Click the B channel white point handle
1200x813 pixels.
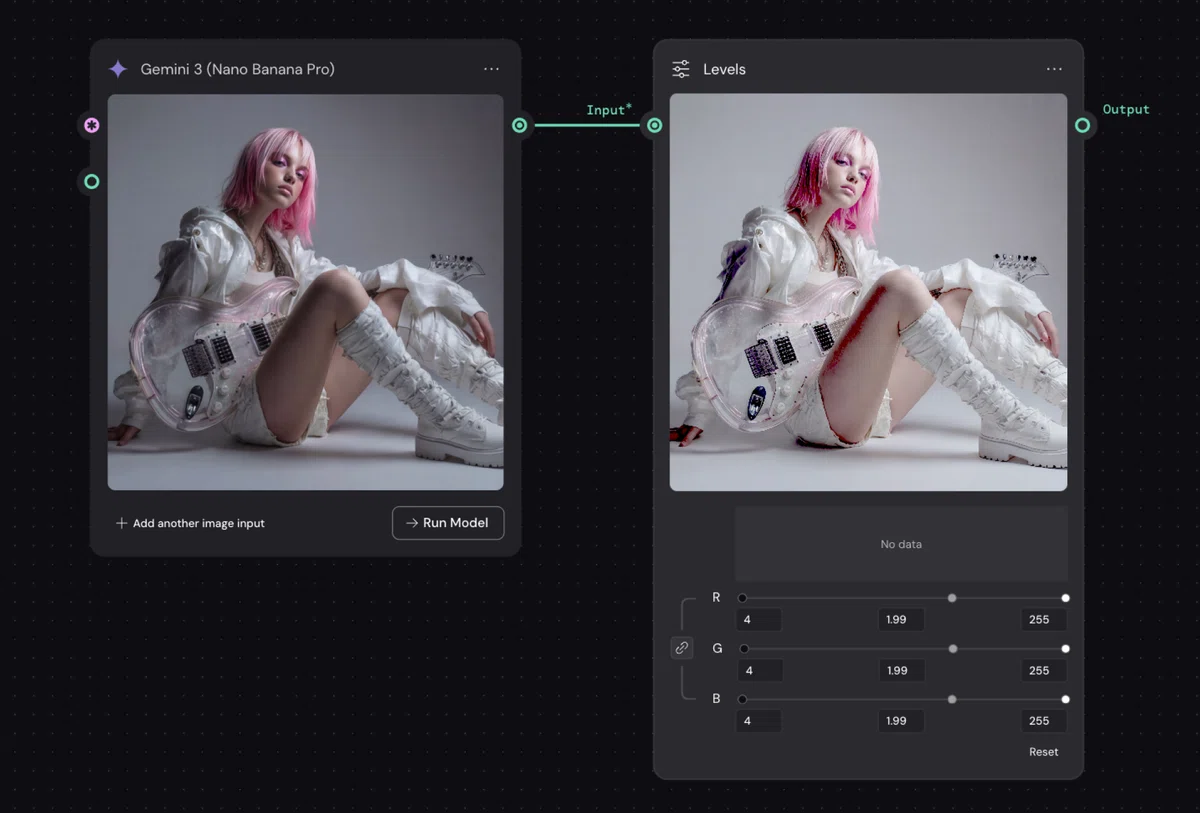(x=1065, y=699)
